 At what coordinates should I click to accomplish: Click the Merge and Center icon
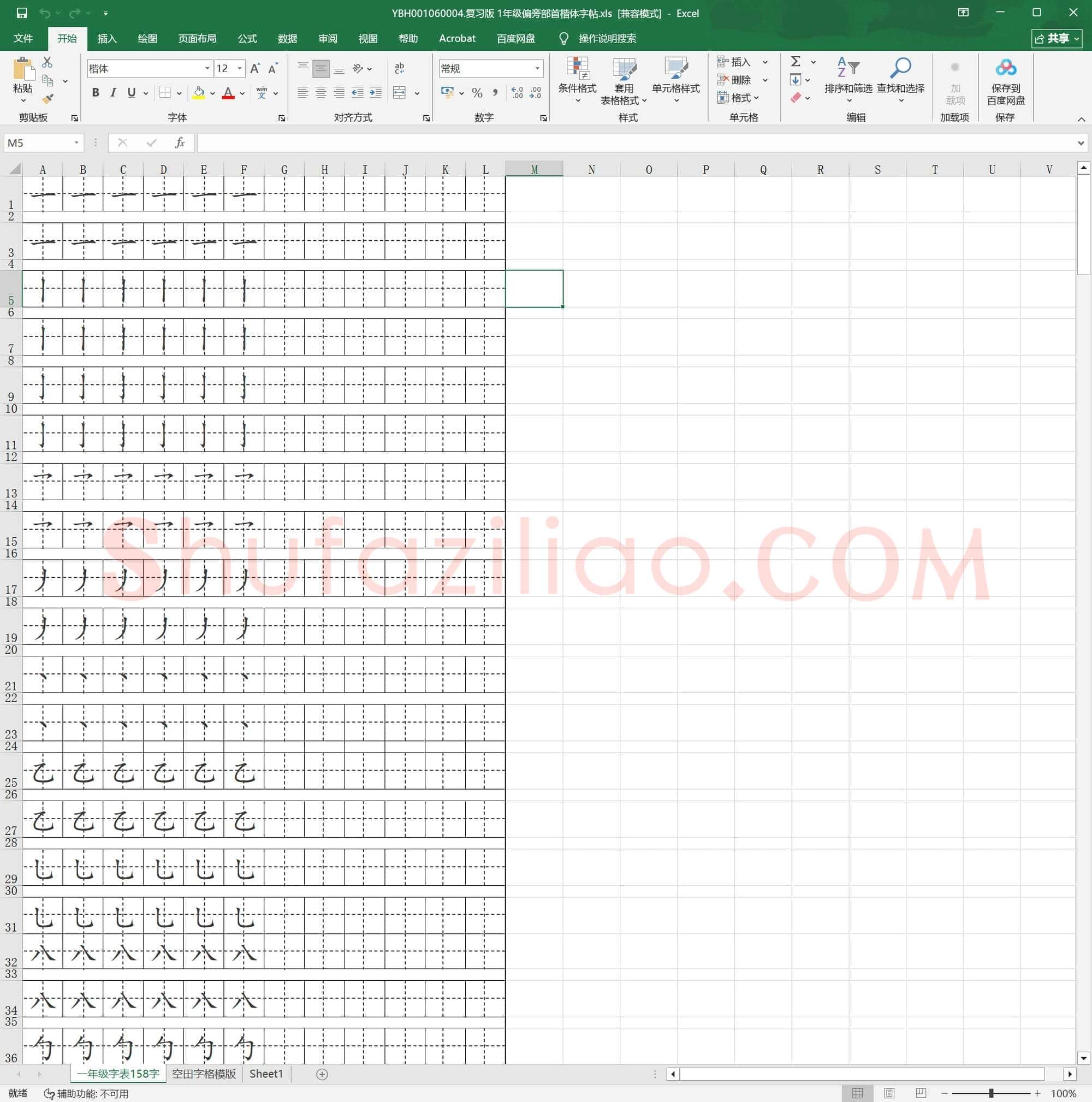click(x=399, y=93)
